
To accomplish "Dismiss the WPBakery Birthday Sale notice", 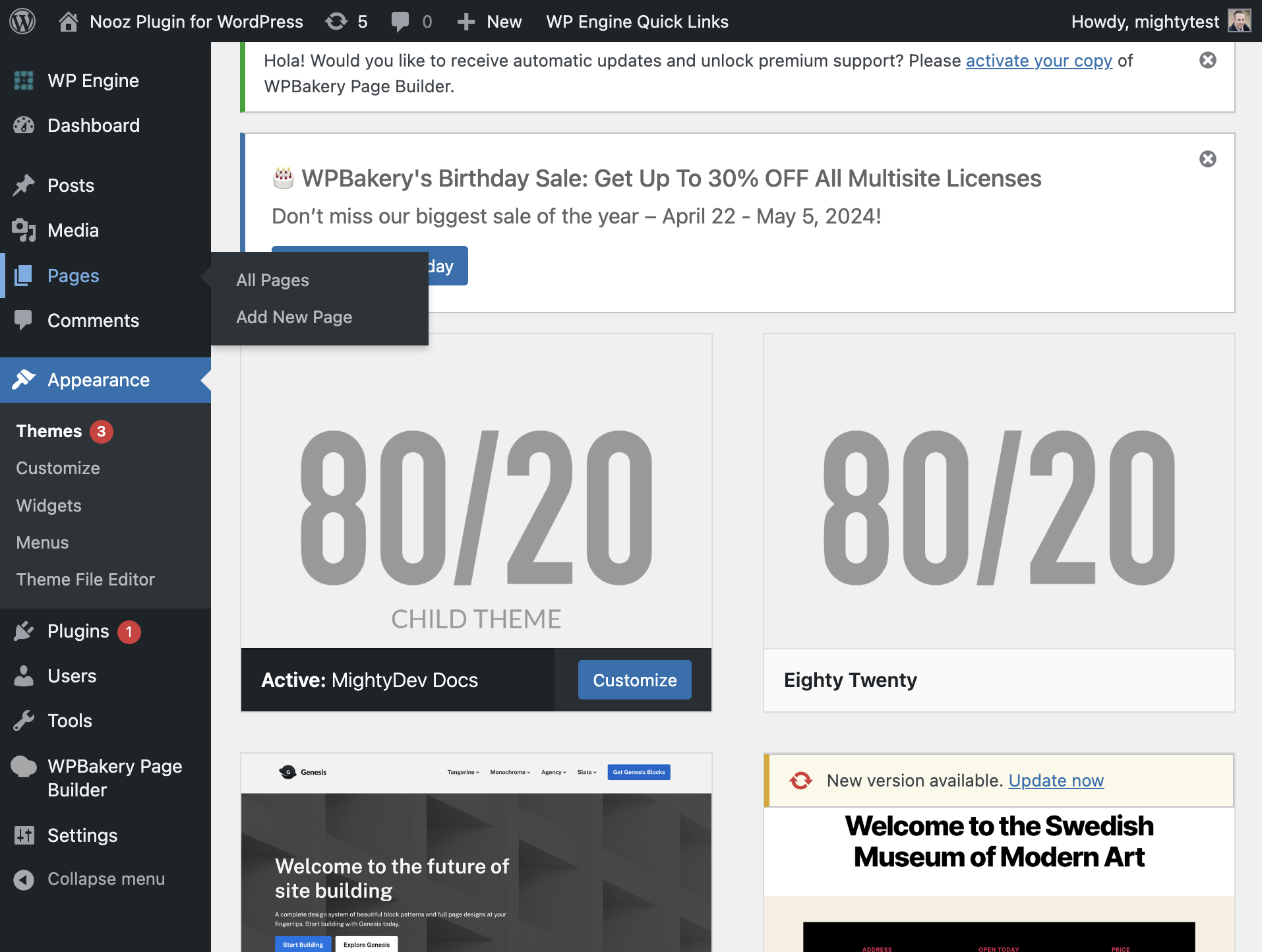I will (1208, 159).
